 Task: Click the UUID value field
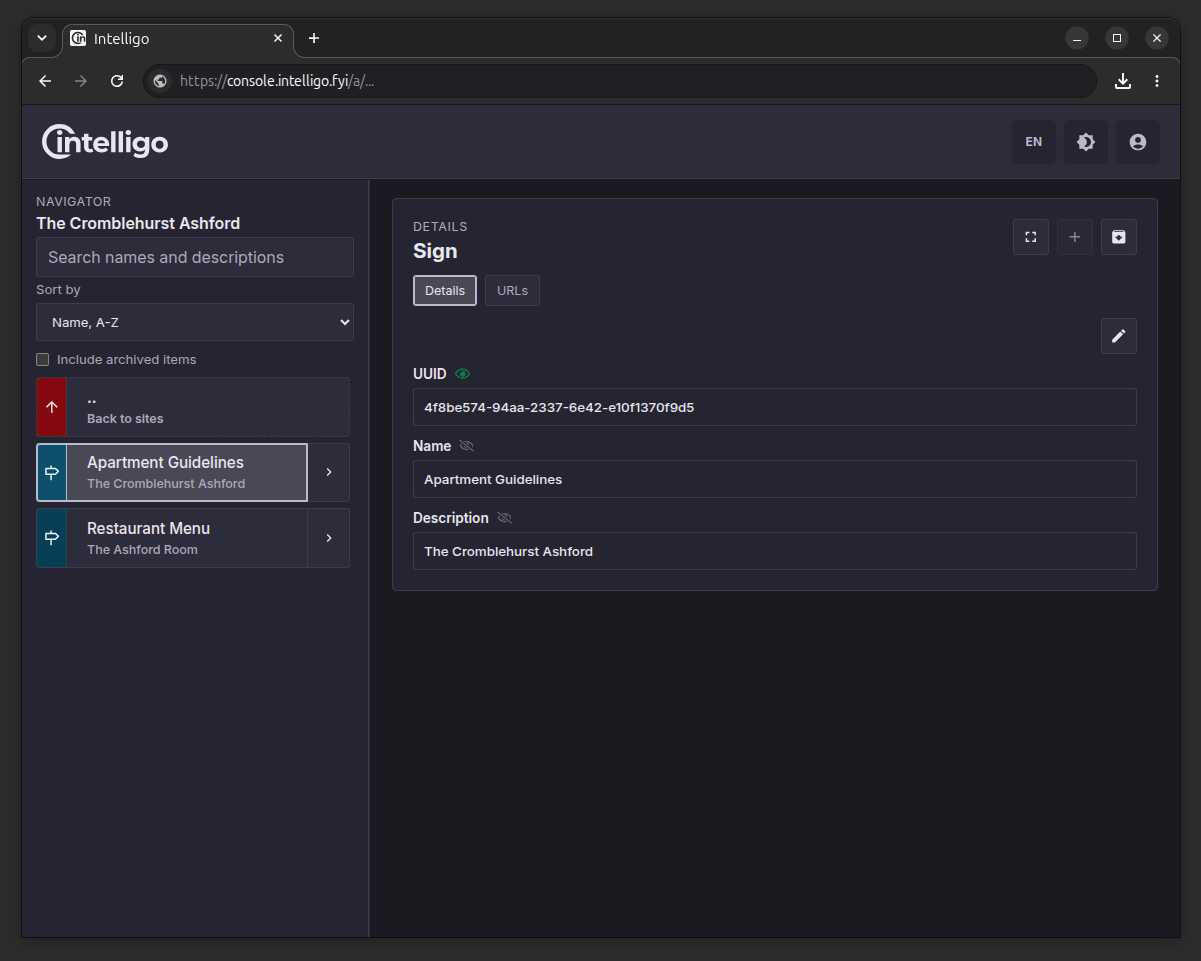click(x=775, y=407)
